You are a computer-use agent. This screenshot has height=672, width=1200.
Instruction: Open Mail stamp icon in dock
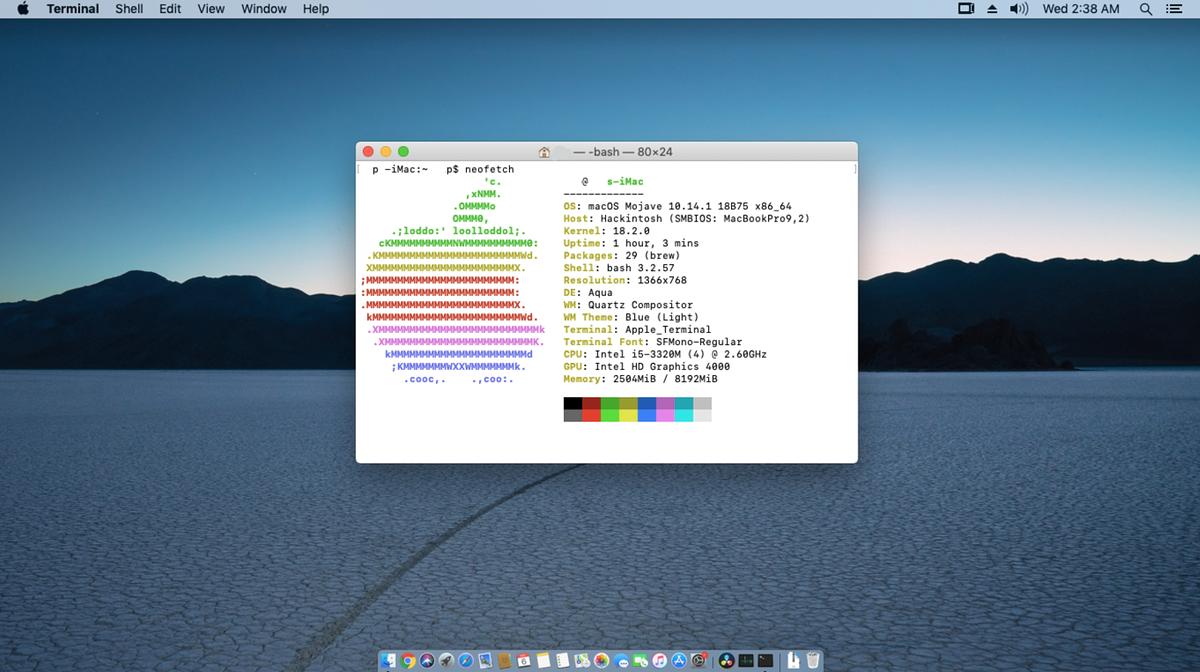click(485, 660)
